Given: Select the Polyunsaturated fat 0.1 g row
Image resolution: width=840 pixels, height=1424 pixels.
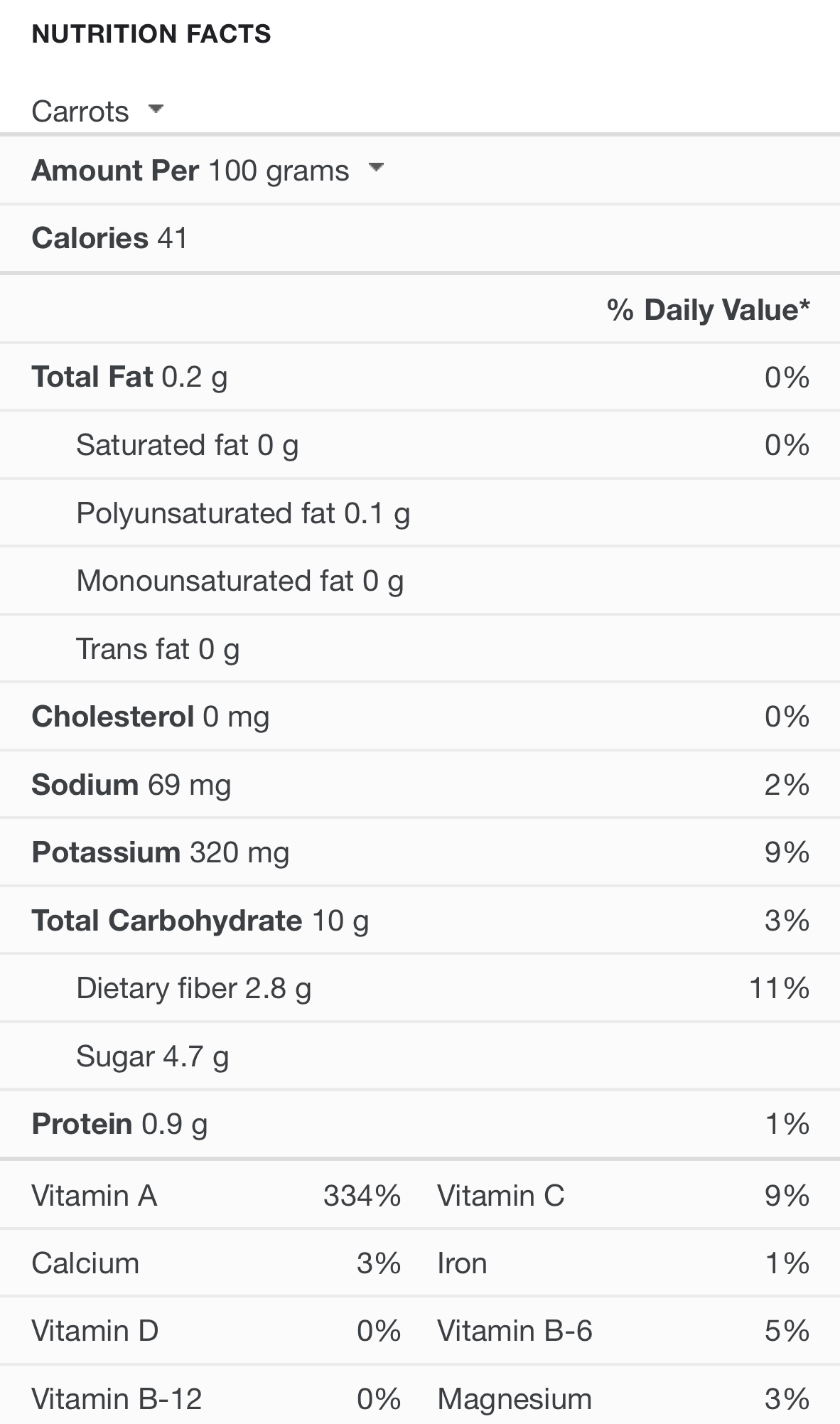Looking at the screenshot, I should coord(243,513).
